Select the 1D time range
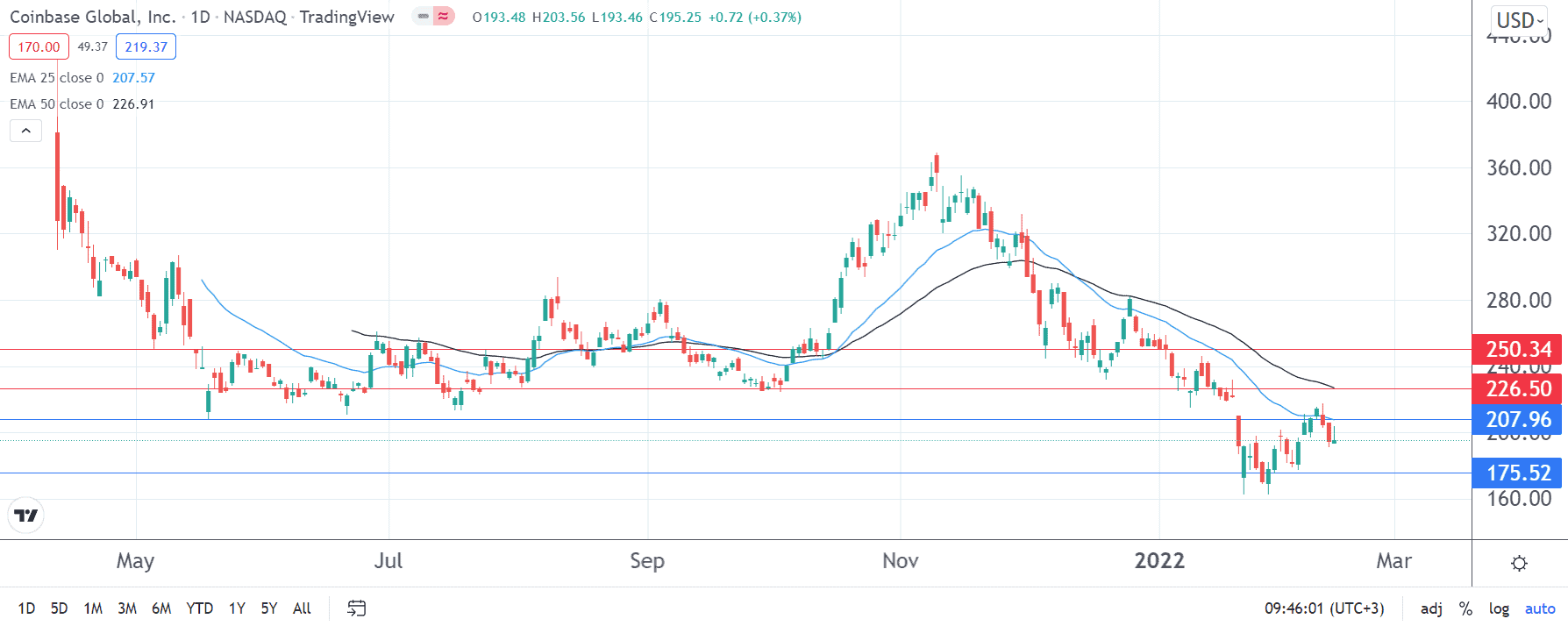 click(x=26, y=608)
